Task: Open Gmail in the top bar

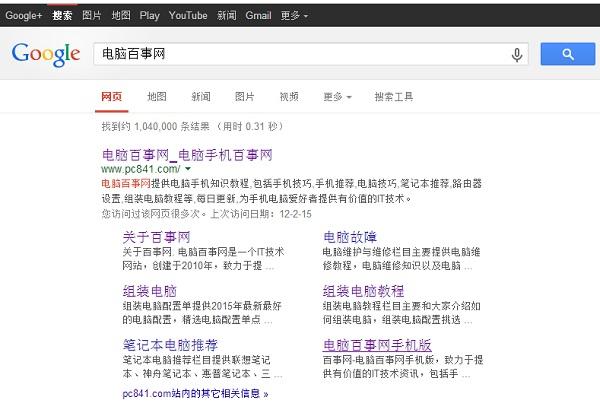Action: (258, 16)
